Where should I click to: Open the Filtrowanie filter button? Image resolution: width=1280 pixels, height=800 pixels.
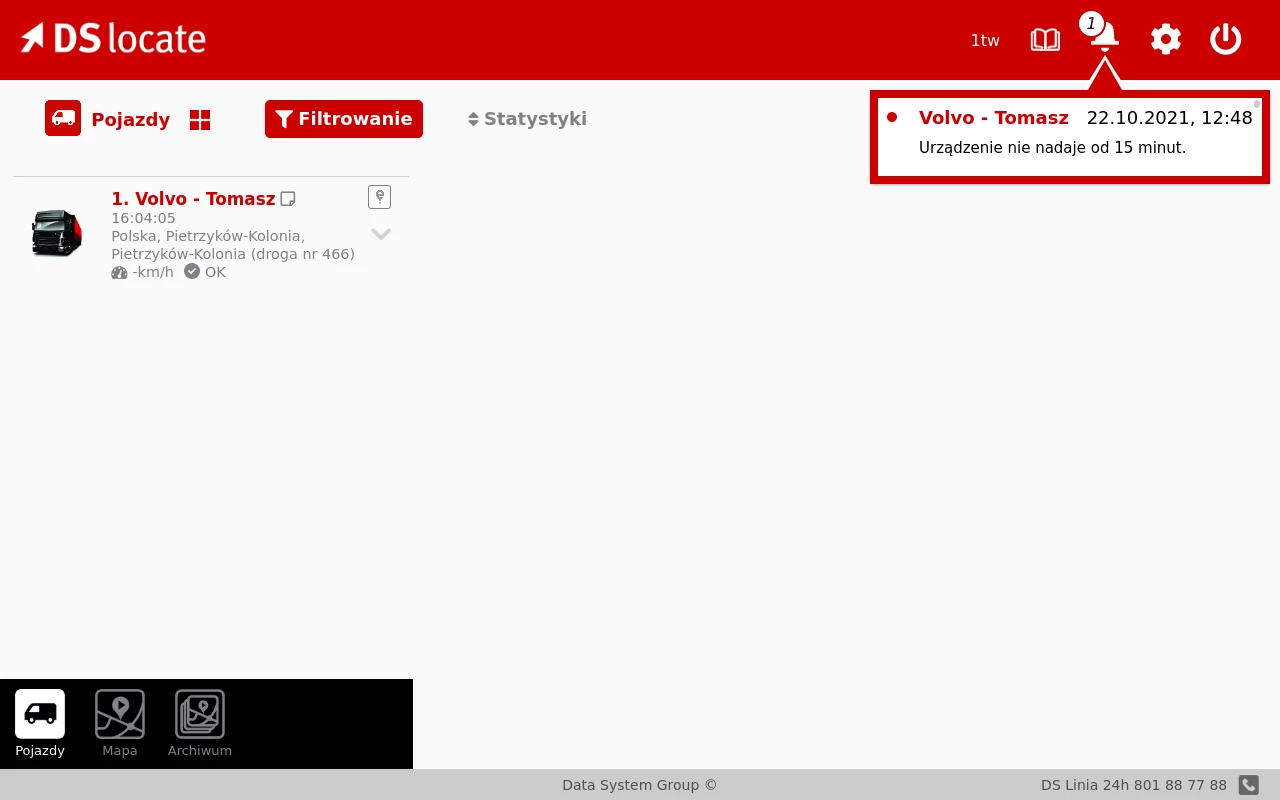[344, 119]
